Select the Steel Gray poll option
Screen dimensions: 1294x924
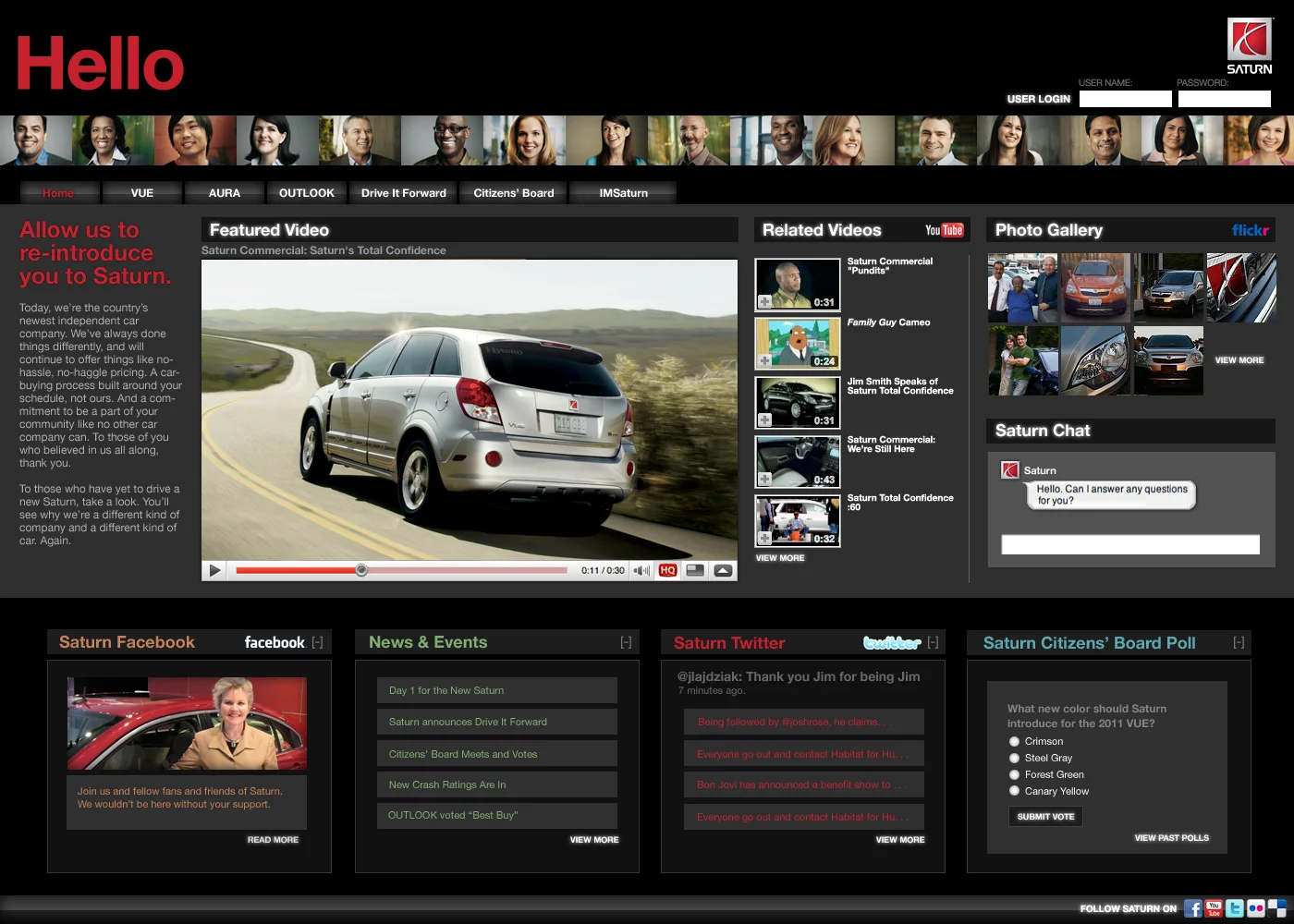click(x=1014, y=758)
